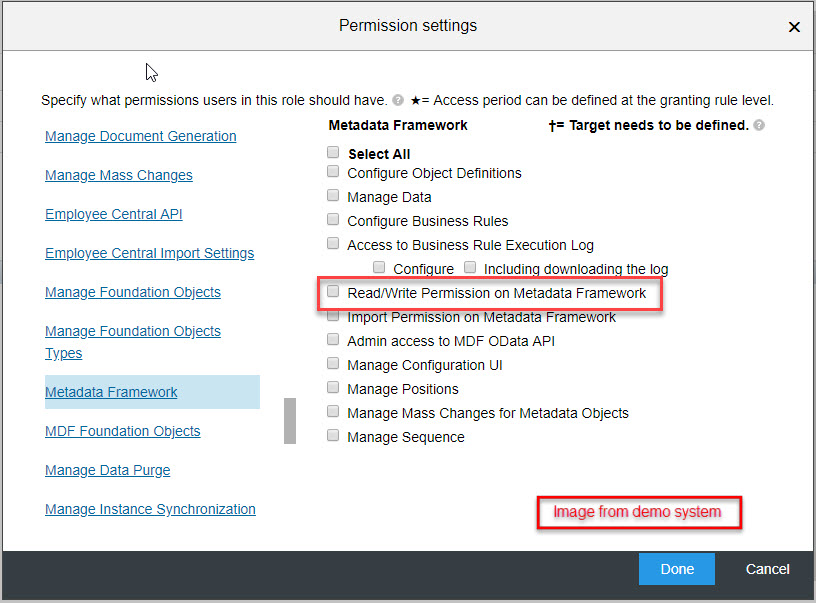Tick Access to Business Rule Execution Log
Image resolution: width=816 pixels, height=603 pixels.
pos(333,243)
